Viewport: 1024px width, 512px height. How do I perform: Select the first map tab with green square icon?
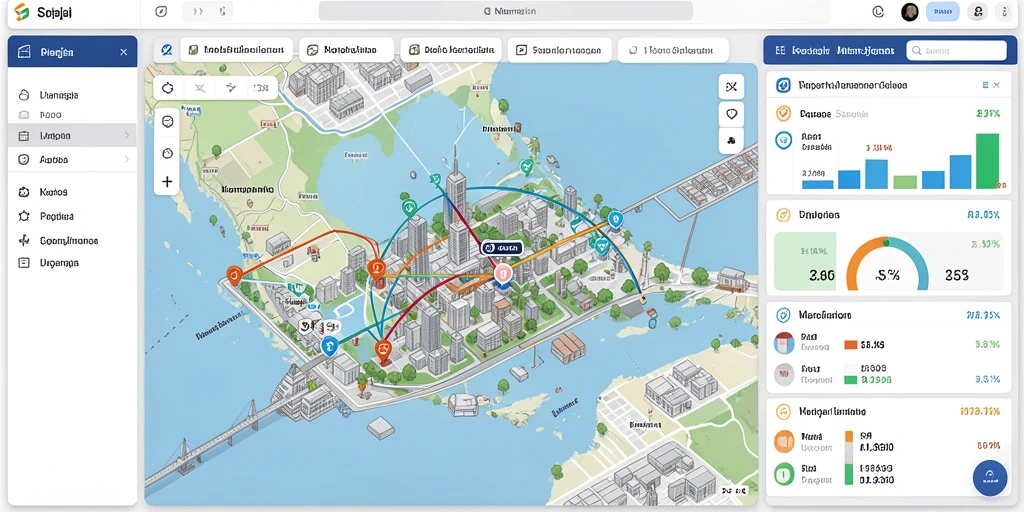point(236,50)
